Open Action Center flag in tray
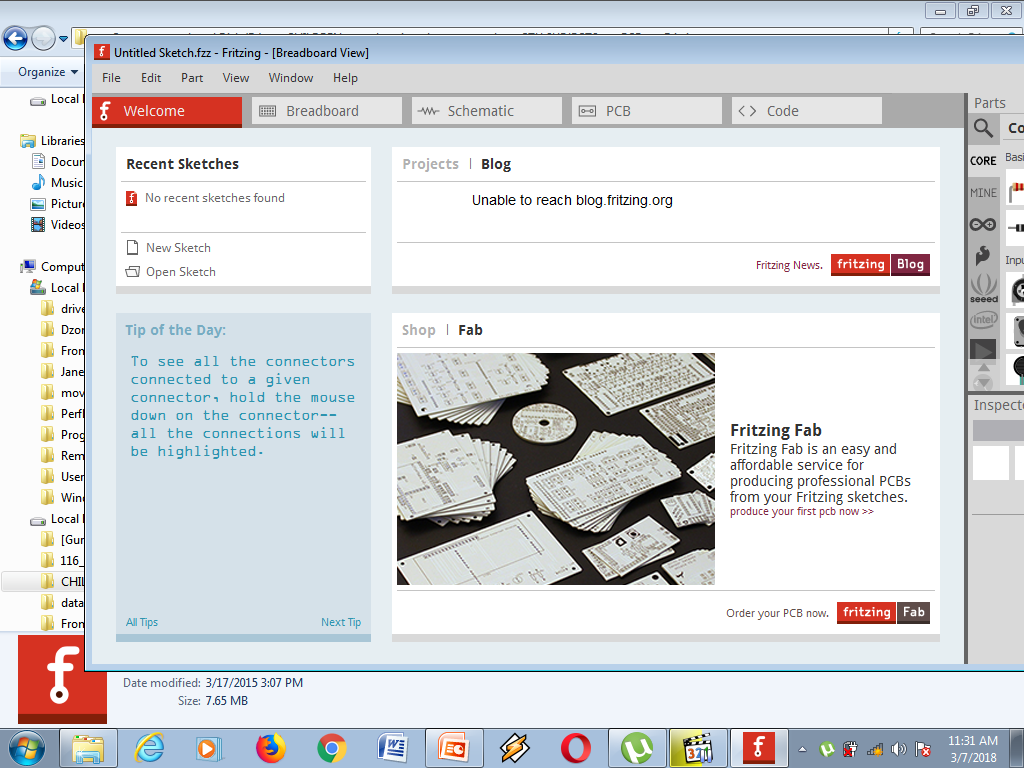 tap(923, 749)
